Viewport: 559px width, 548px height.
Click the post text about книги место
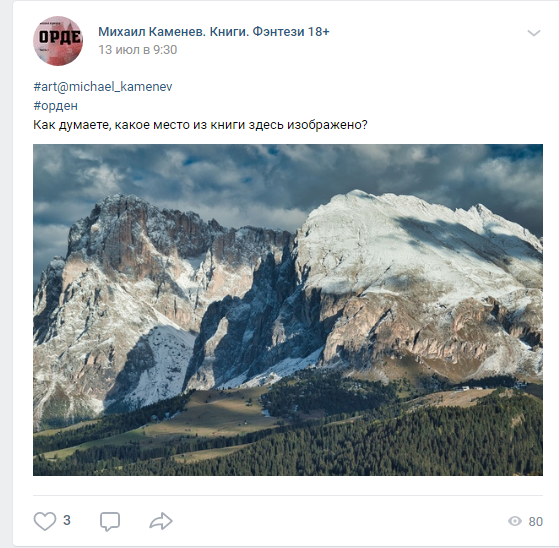(x=200, y=125)
